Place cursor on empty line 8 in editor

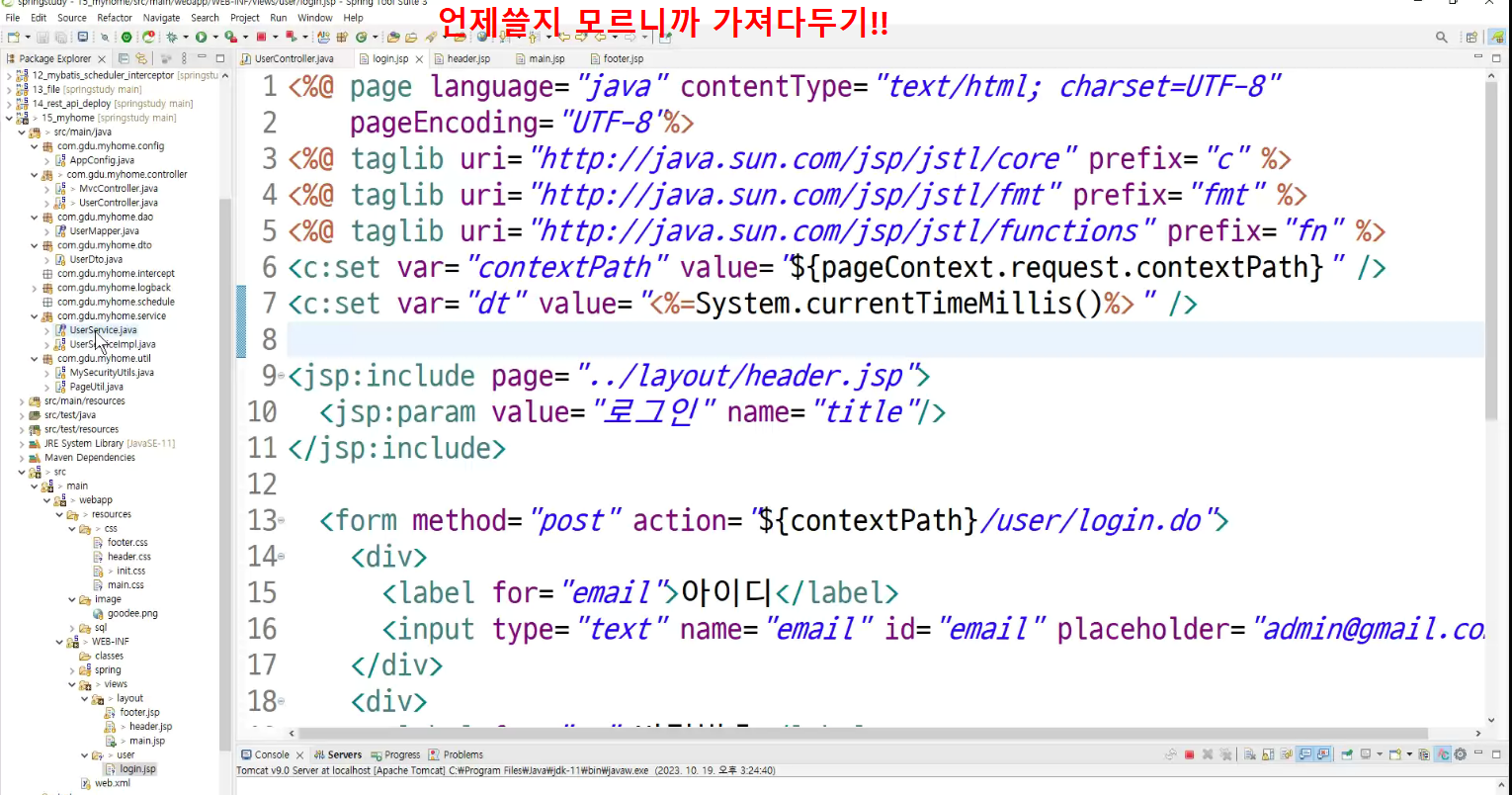(884, 340)
